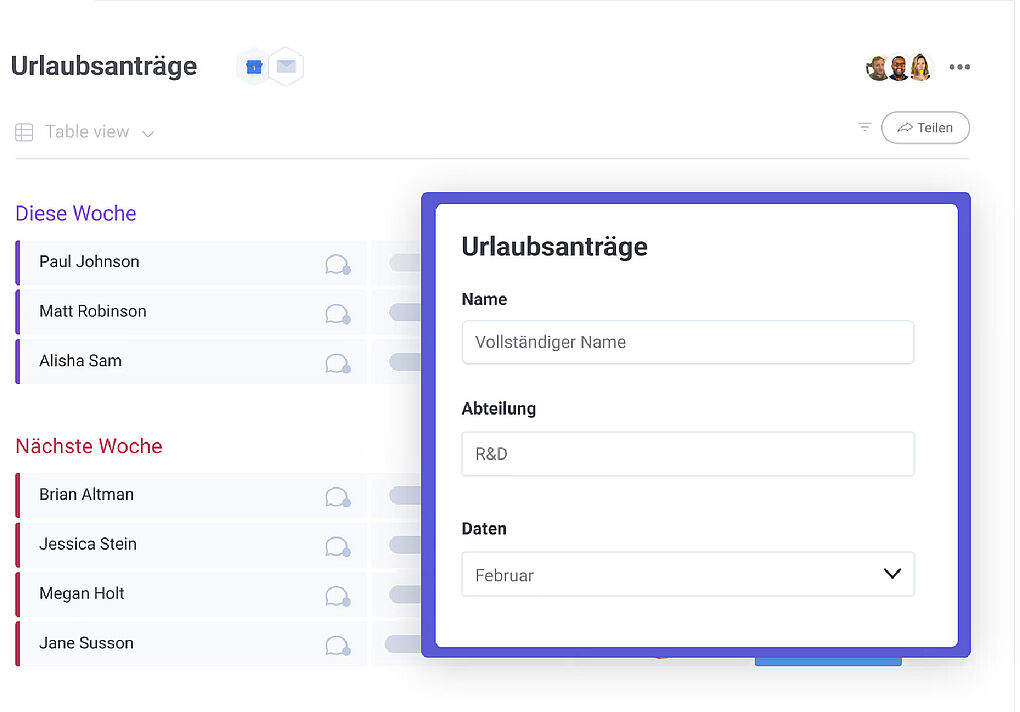
Task: Click the team member avatars group
Action: pos(898,67)
